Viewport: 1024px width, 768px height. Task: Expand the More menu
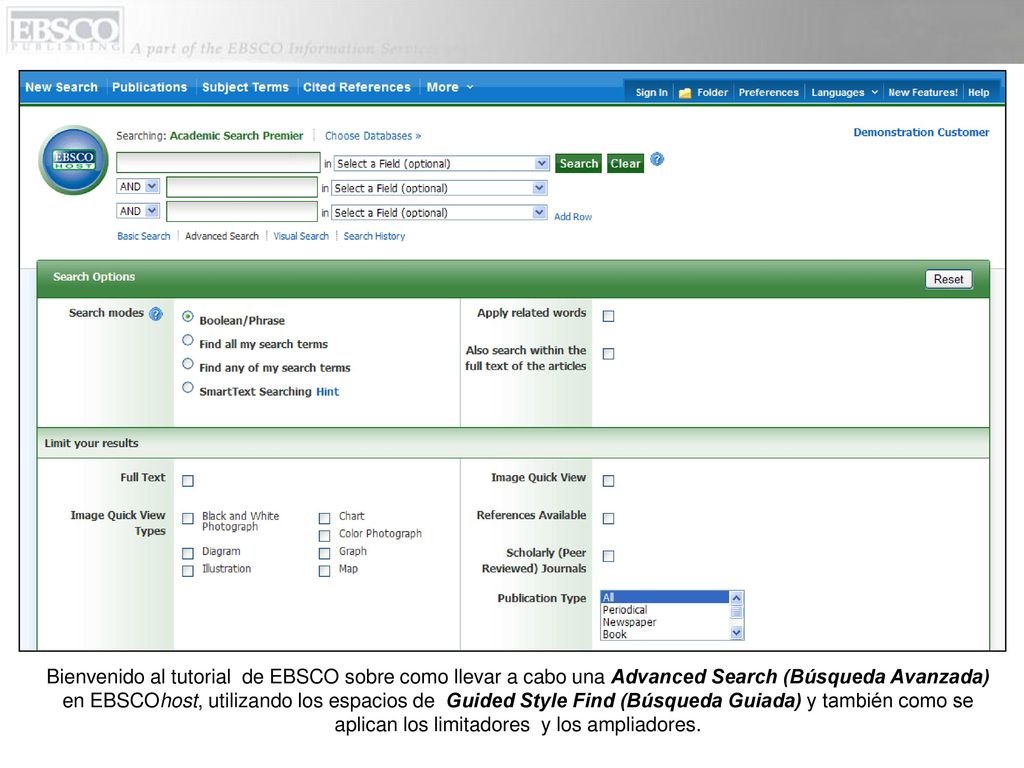pyautogui.click(x=450, y=87)
